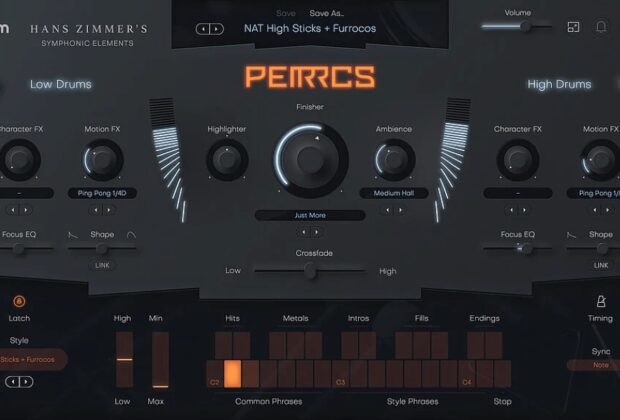Select the Endings key group label
Screen dimensions: 620x420
point(484,318)
